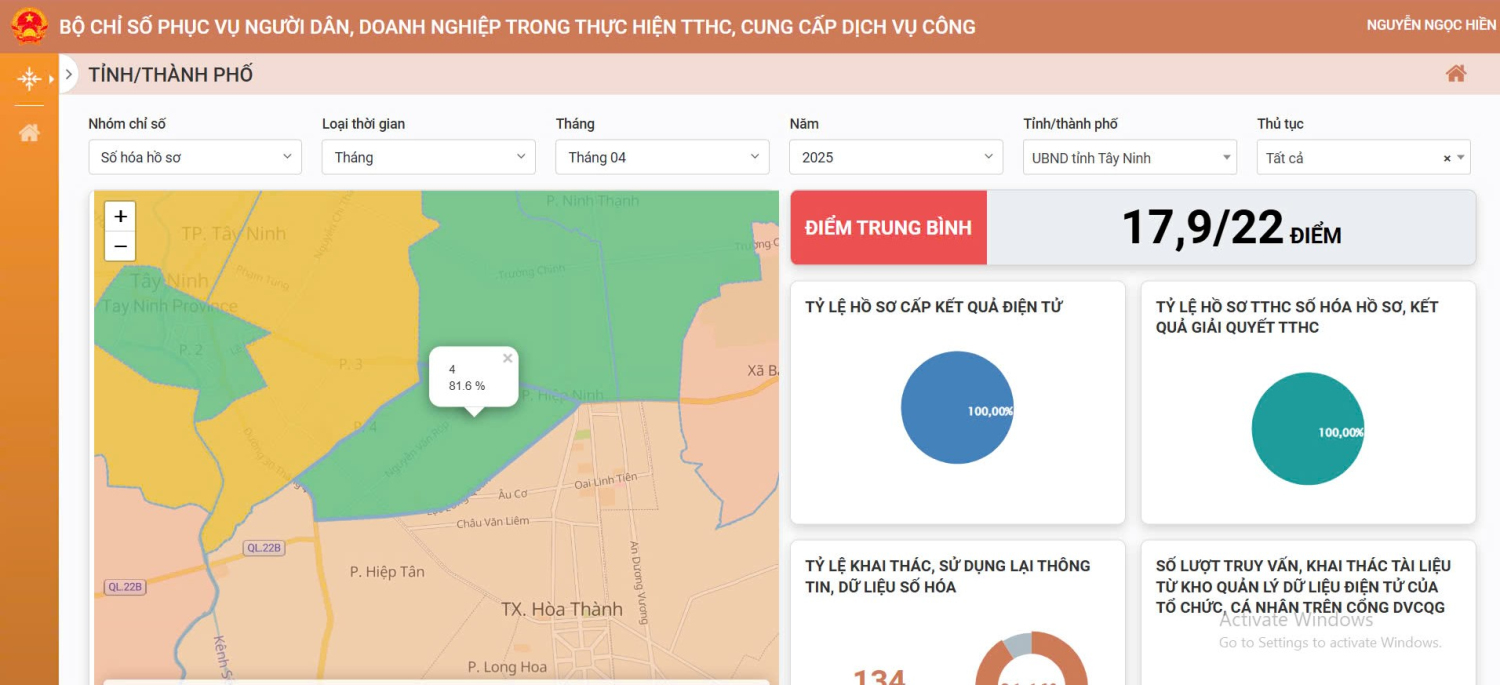Click the TỶ LỆ HỒ SƠ CẤP KẾT QUẢ ĐIỆN TỬ title
This screenshot has width=1500, height=685.
pyautogui.click(x=934, y=306)
